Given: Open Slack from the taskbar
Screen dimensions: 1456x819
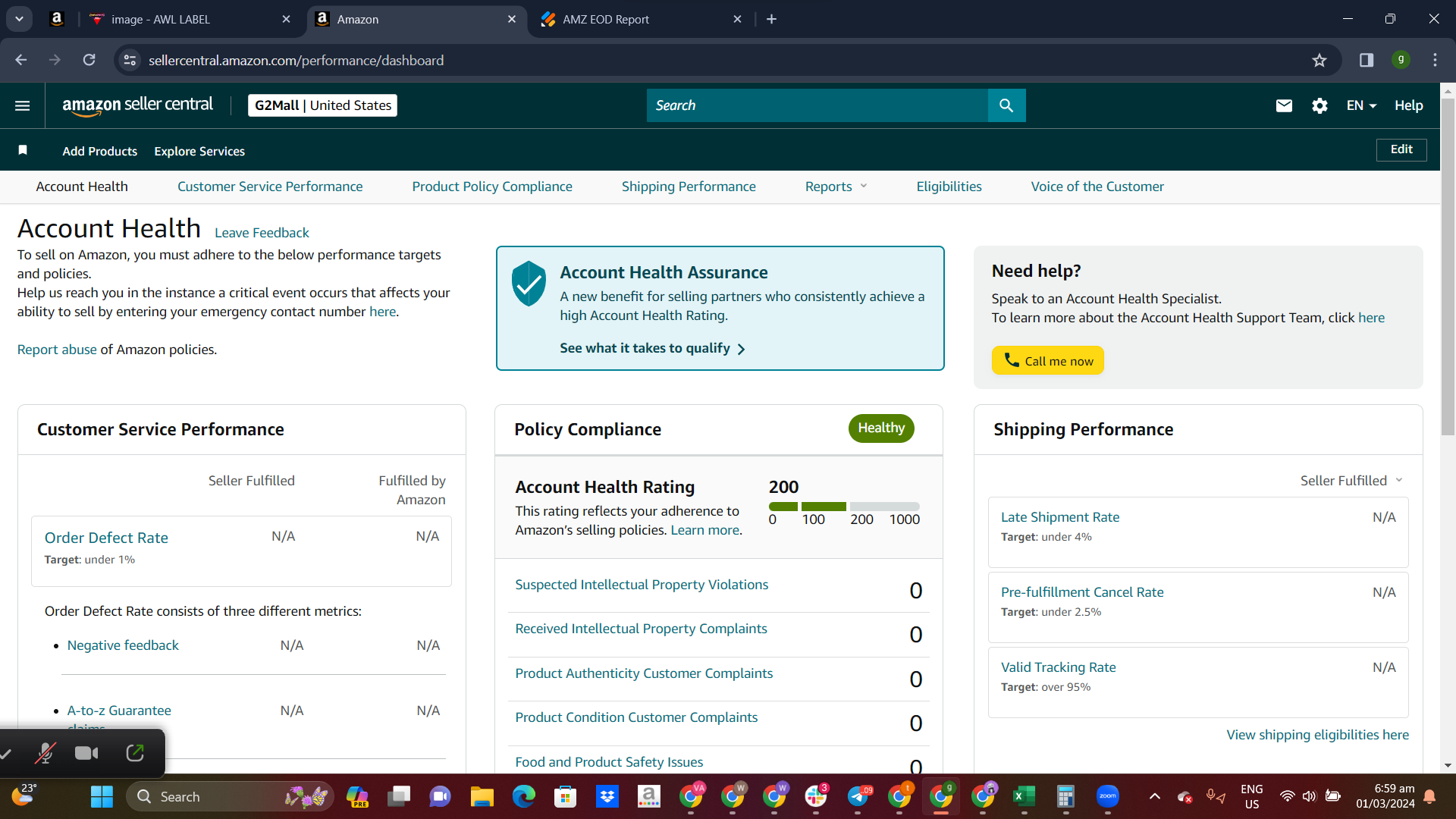Looking at the screenshot, I should click(816, 796).
